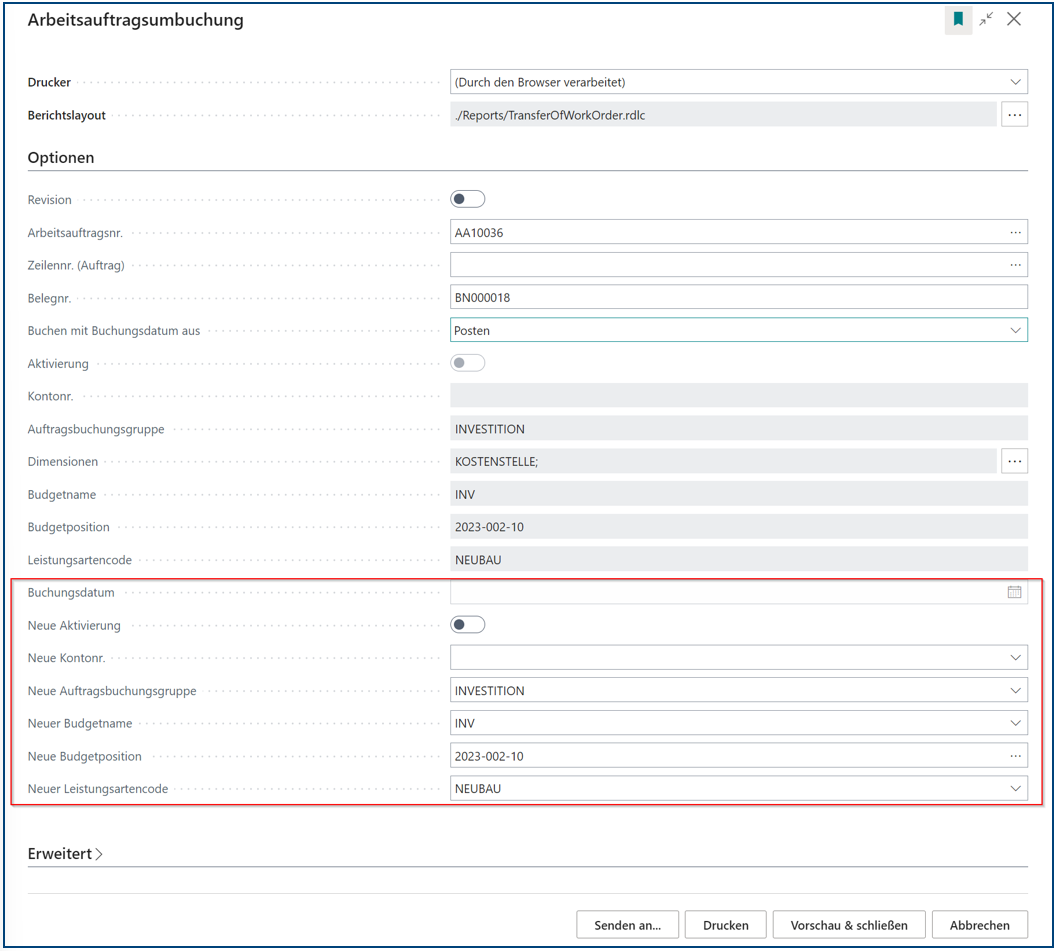Click the Belegnr. field with BN000018
The height and width of the screenshot is (951, 1057).
(739, 298)
